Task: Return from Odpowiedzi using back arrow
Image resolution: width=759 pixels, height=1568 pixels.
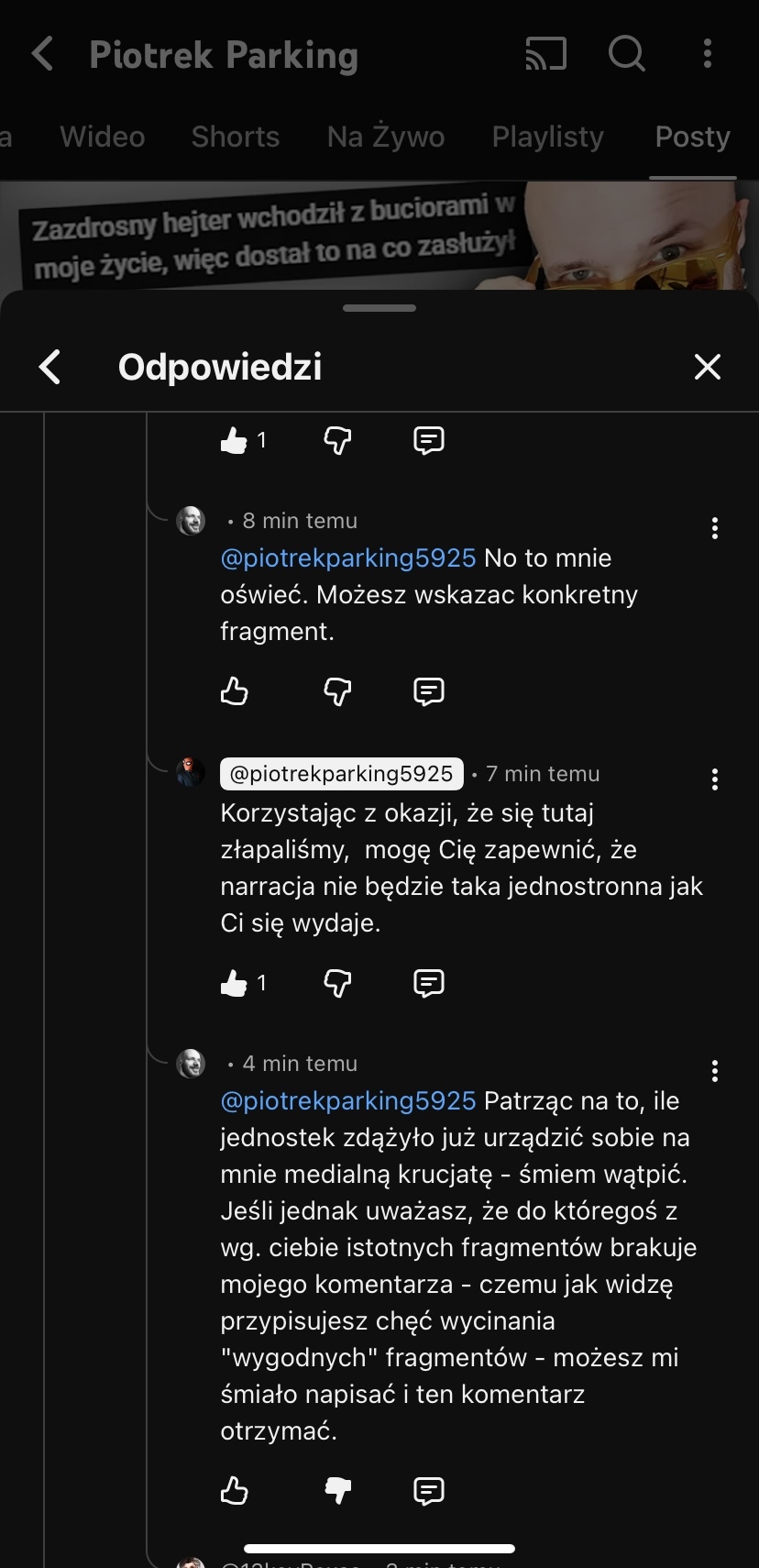Action: [50, 367]
